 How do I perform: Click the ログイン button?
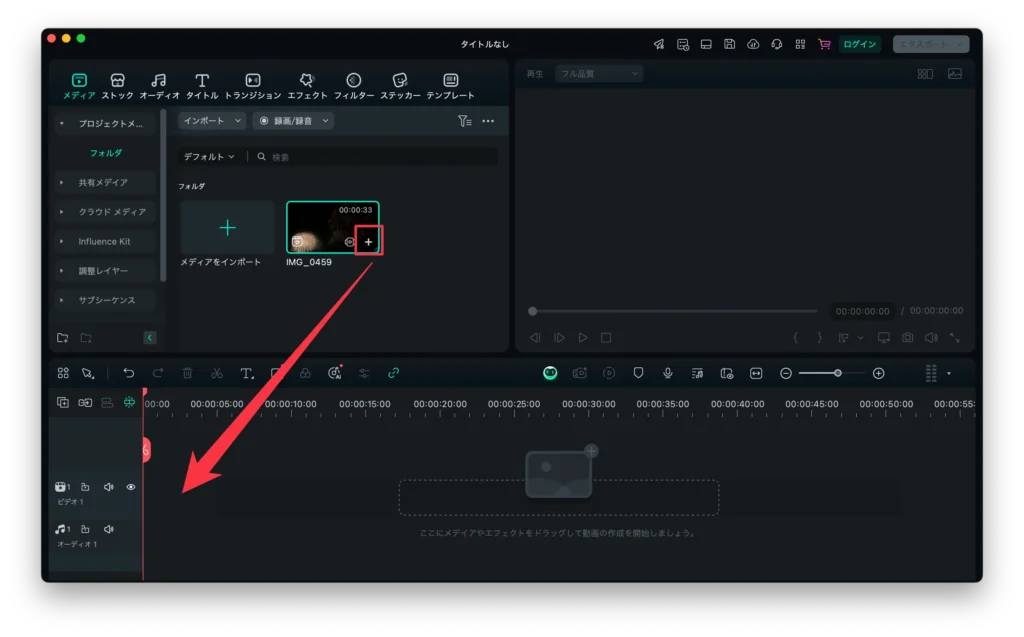click(x=859, y=44)
